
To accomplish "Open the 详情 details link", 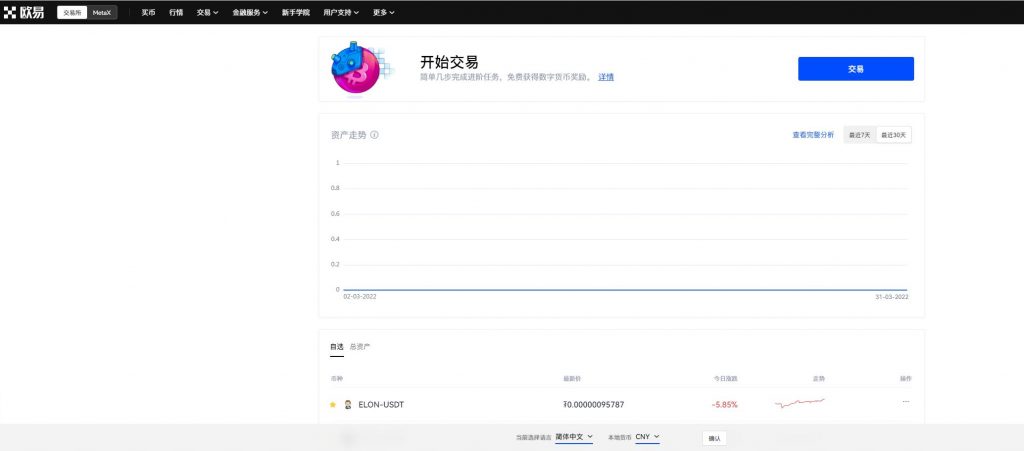I will click(x=606, y=77).
